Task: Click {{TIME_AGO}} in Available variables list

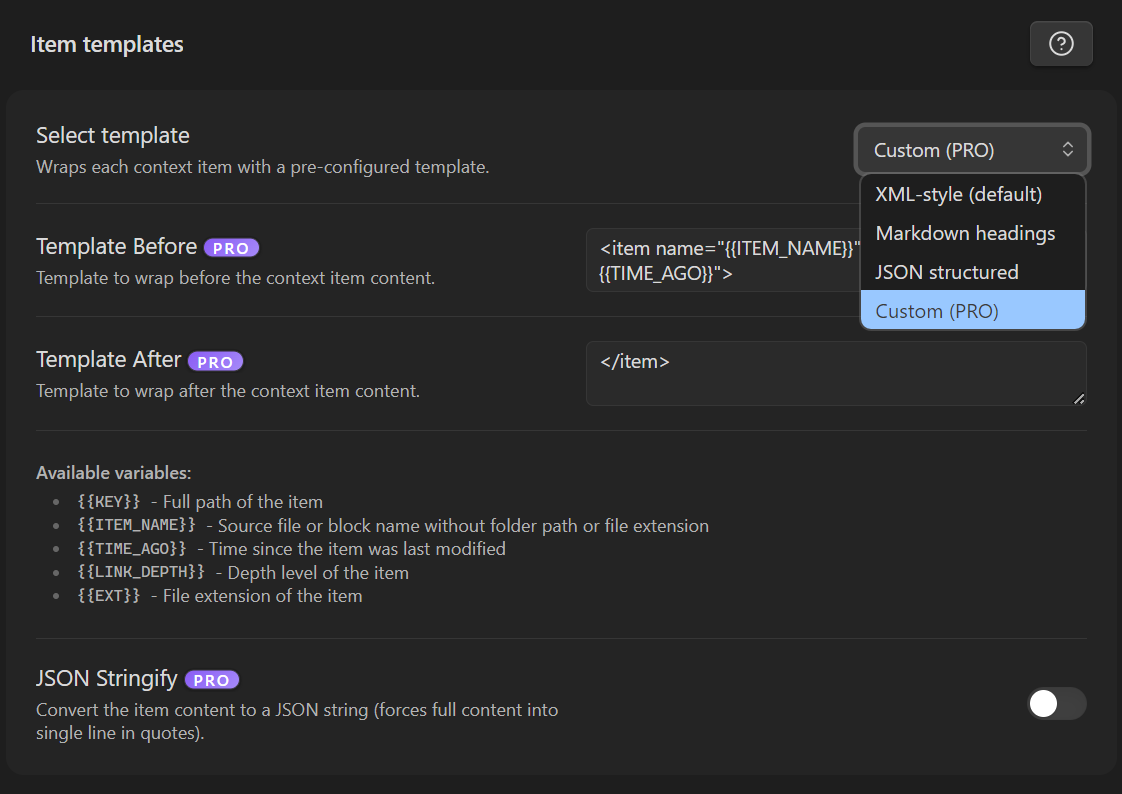Action: click(132, 549)
